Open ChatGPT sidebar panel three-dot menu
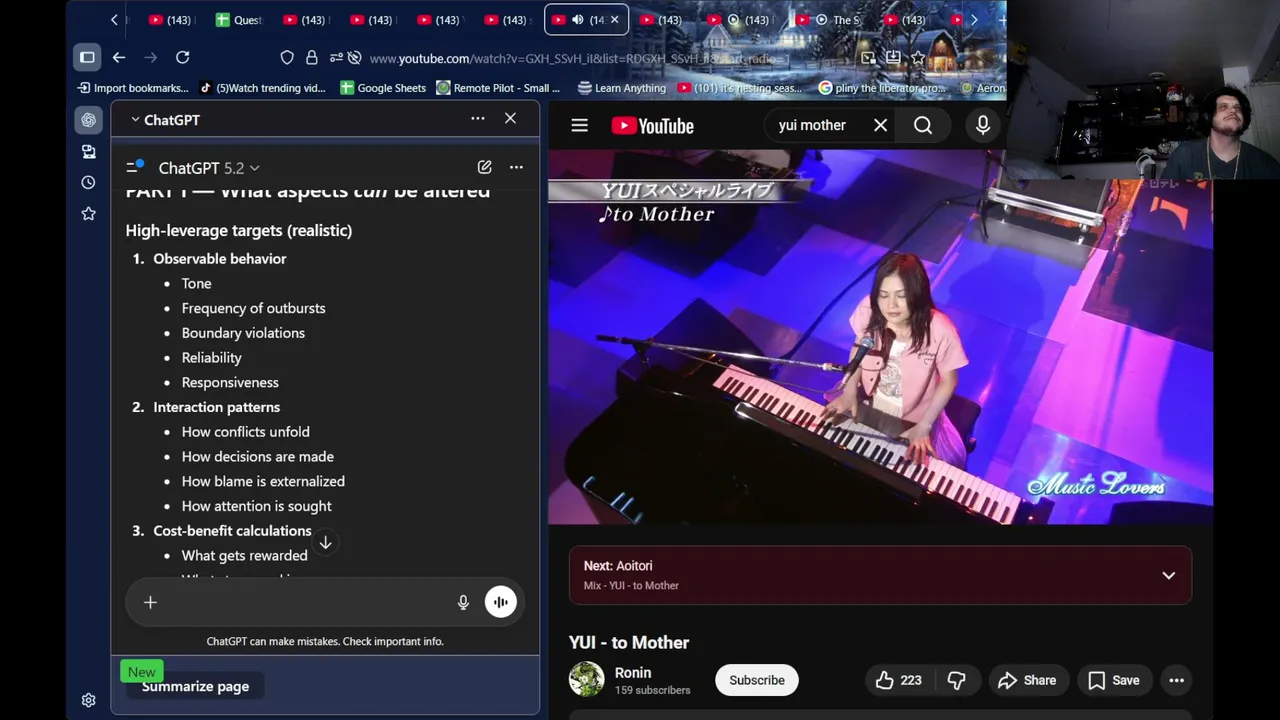The height and width of the screenshot is (720, 1280). point(478,119)
